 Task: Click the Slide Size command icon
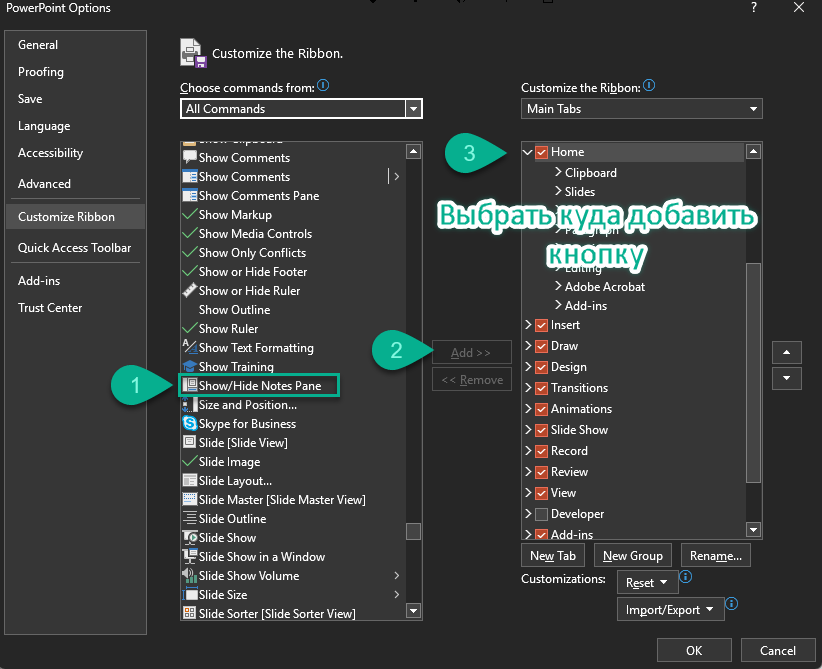189,594
